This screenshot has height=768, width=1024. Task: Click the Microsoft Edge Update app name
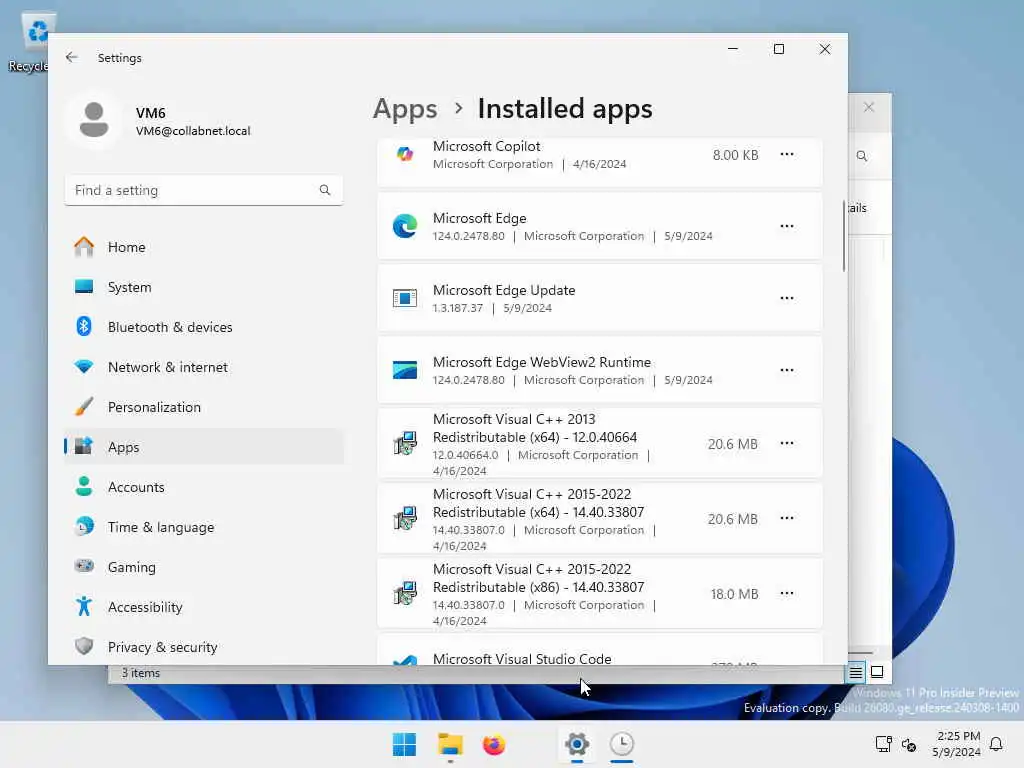(x=504, y=290)
